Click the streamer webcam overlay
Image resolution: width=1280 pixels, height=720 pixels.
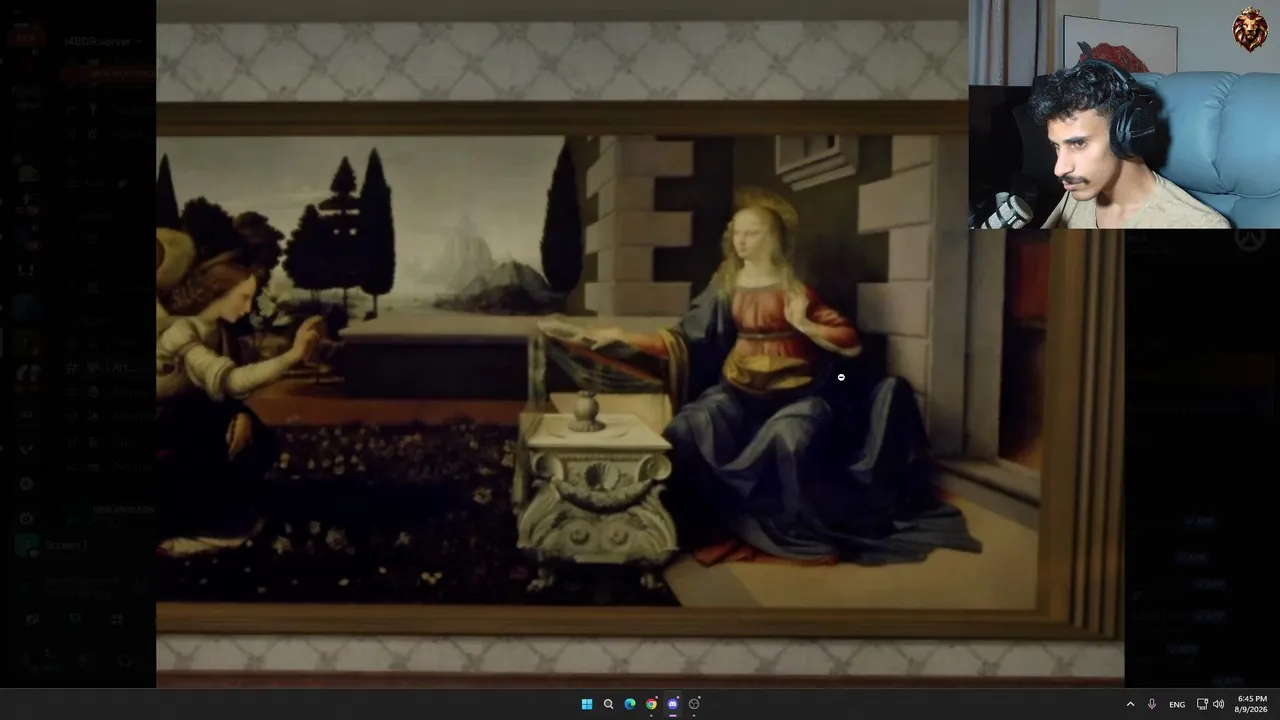click(1124, 115)
